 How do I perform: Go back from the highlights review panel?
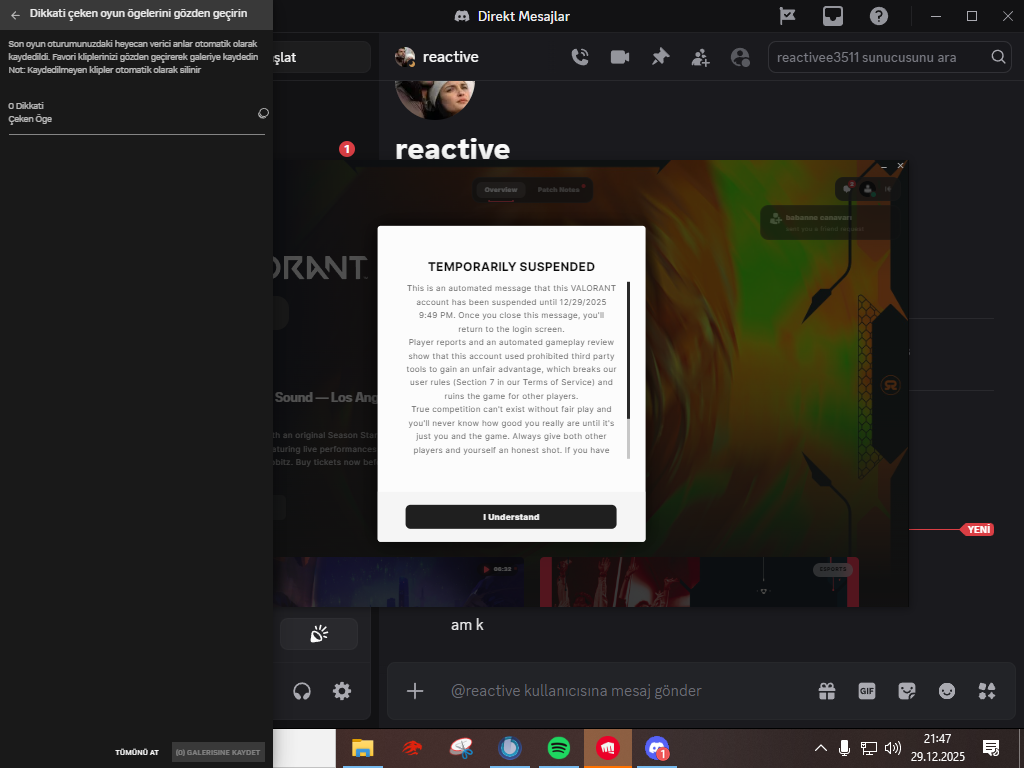tap(16, 15)
